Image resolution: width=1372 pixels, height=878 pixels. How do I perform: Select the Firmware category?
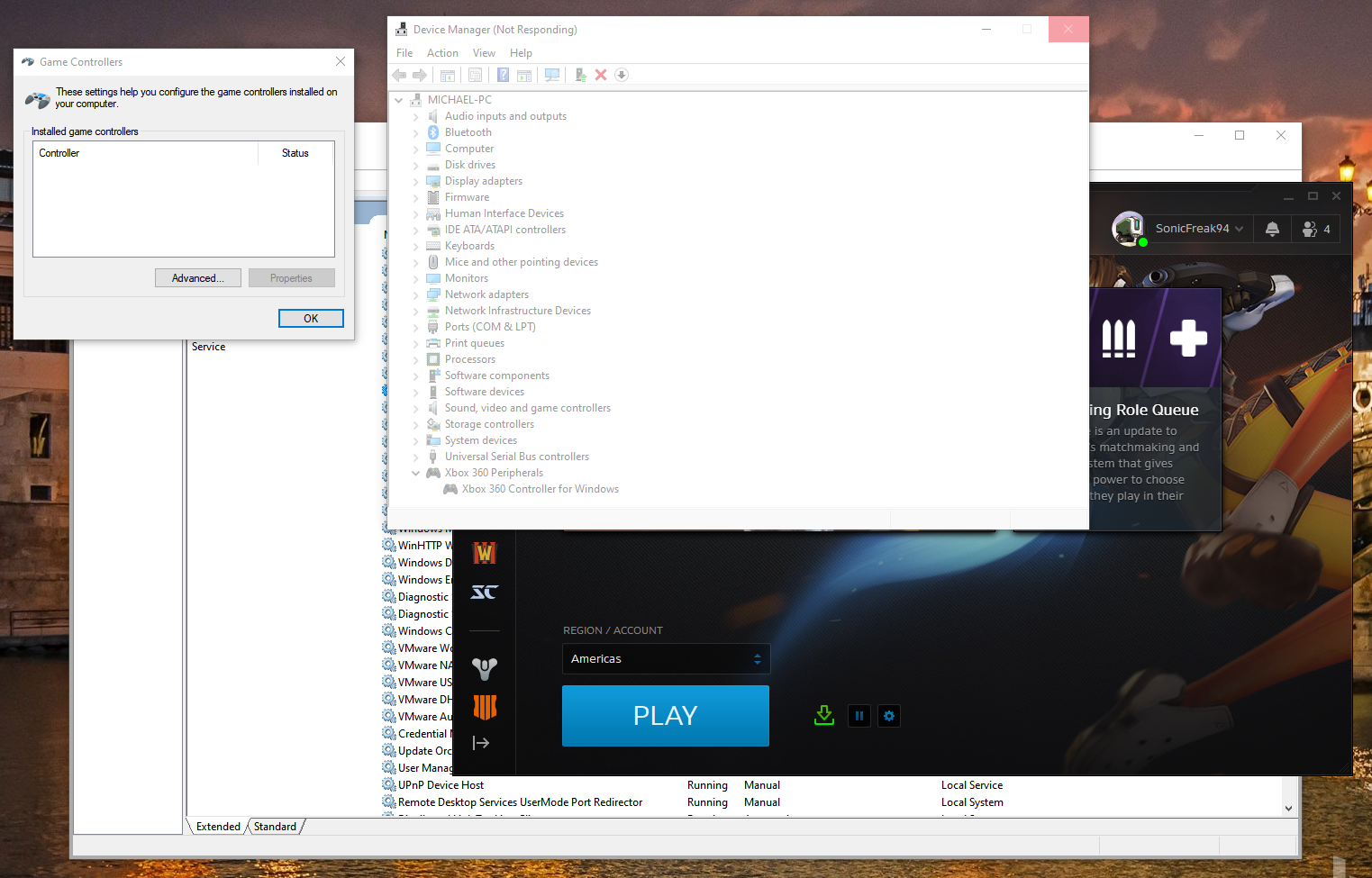(467, 197)
